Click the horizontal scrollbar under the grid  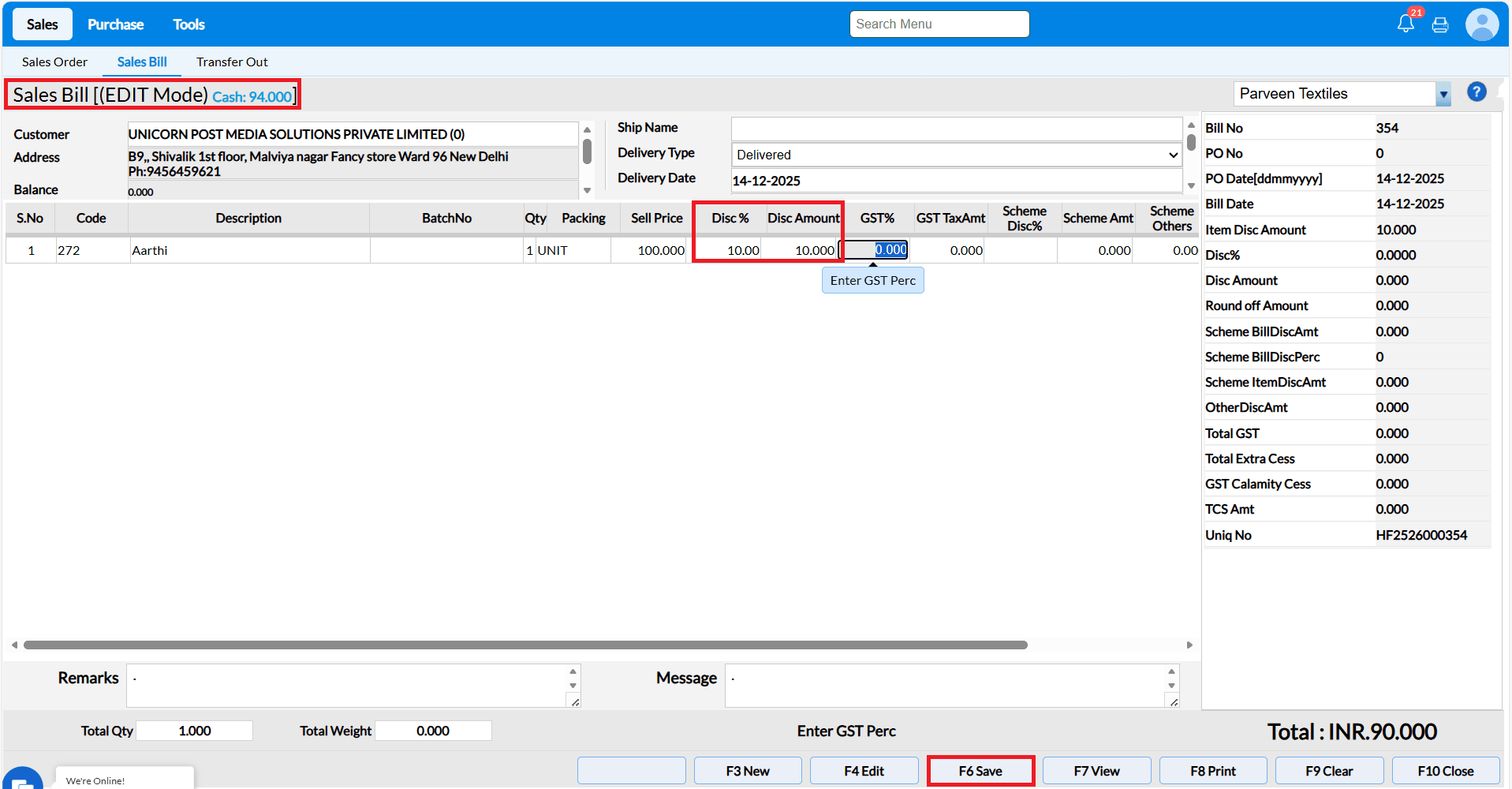[525, 645]
